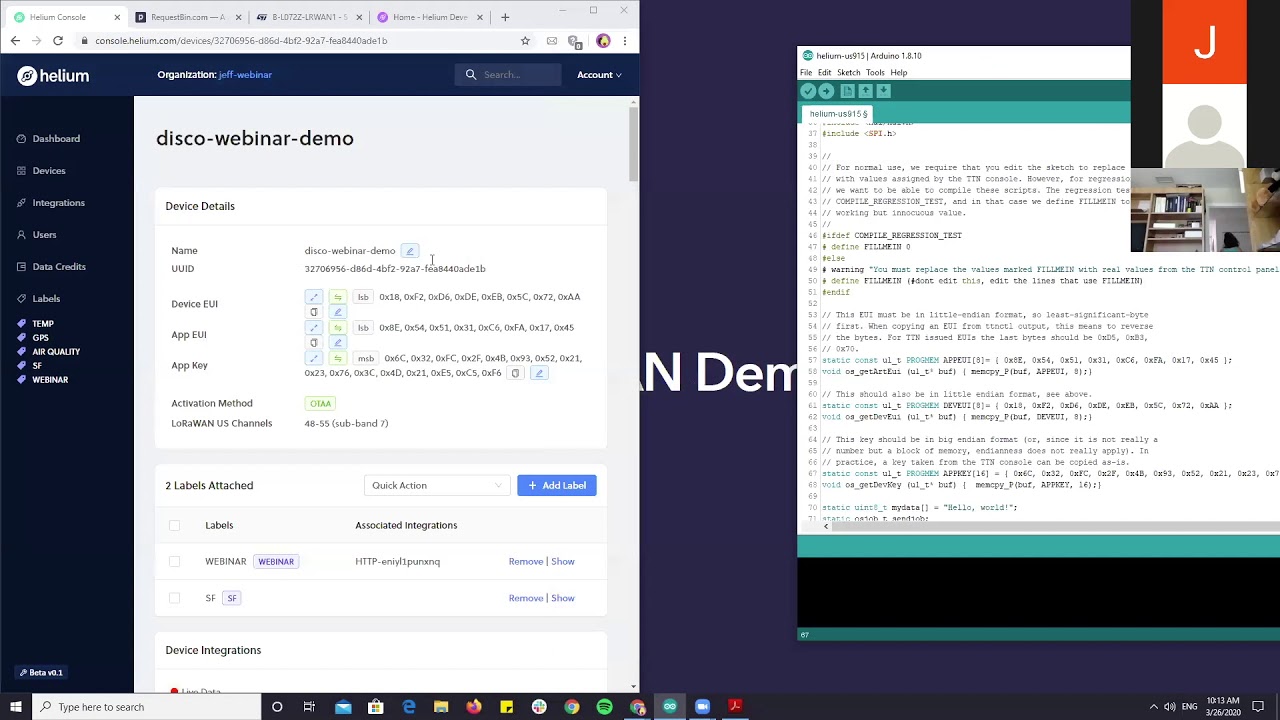This screenshot has width=1280, height=720.
Task: Toggle lsb format for Device EUI
Action: coord(363,297)
